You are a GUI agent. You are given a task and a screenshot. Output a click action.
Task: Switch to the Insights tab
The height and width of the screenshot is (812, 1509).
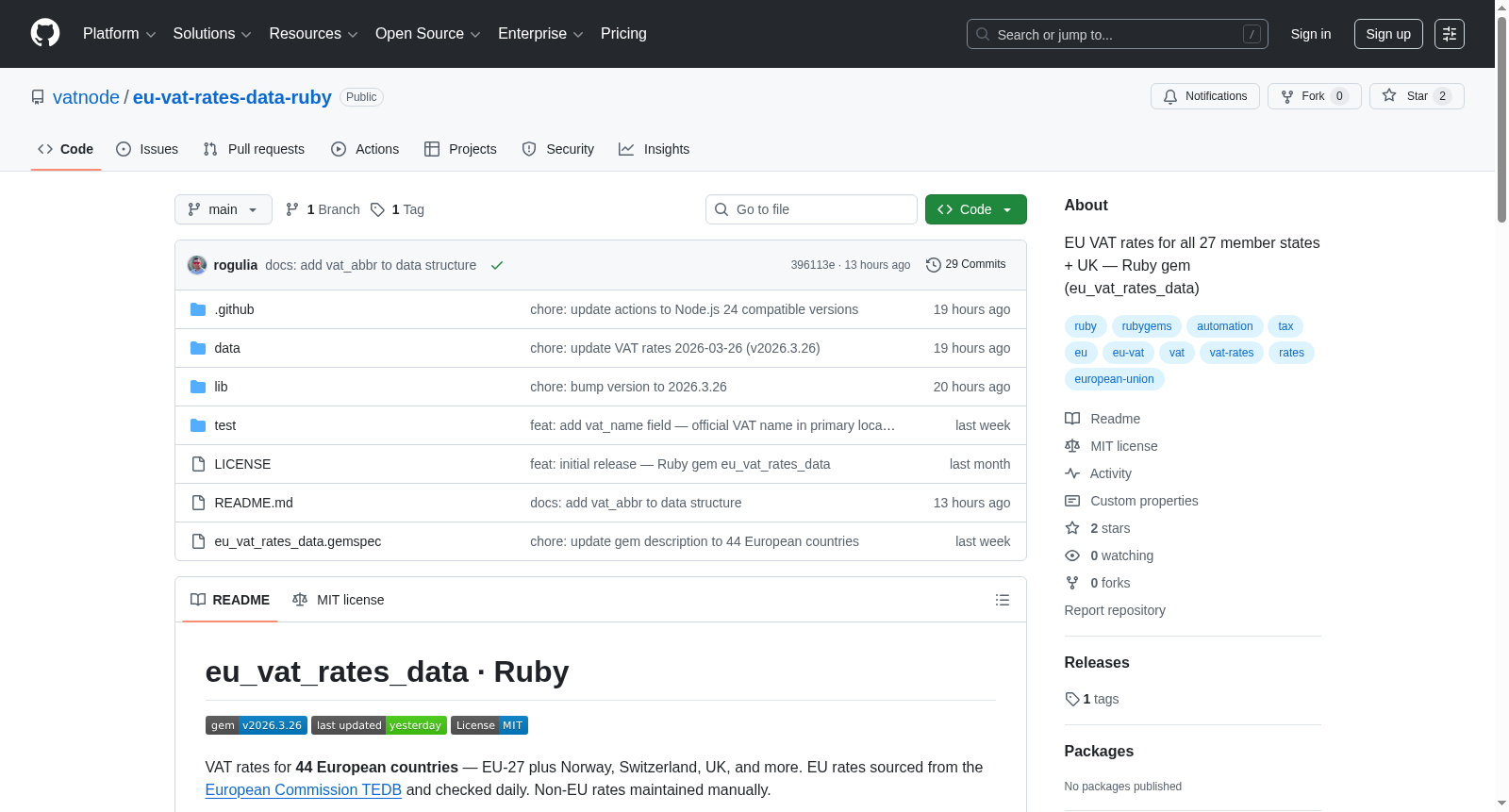coord(655,149)
